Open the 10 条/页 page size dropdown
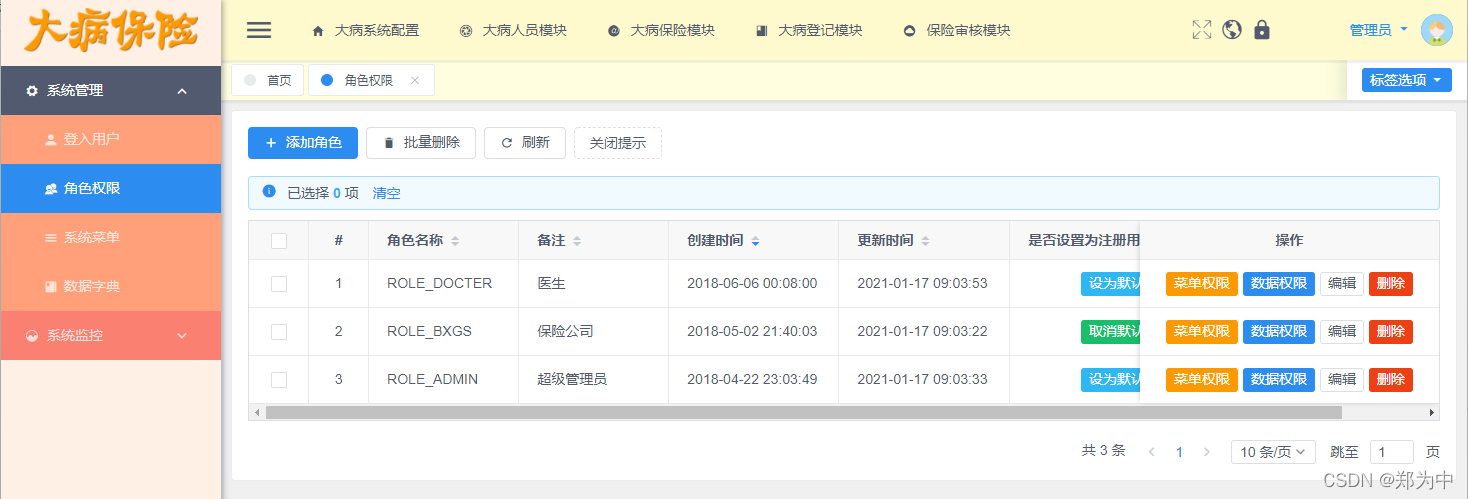 [x=1273, y=452]
